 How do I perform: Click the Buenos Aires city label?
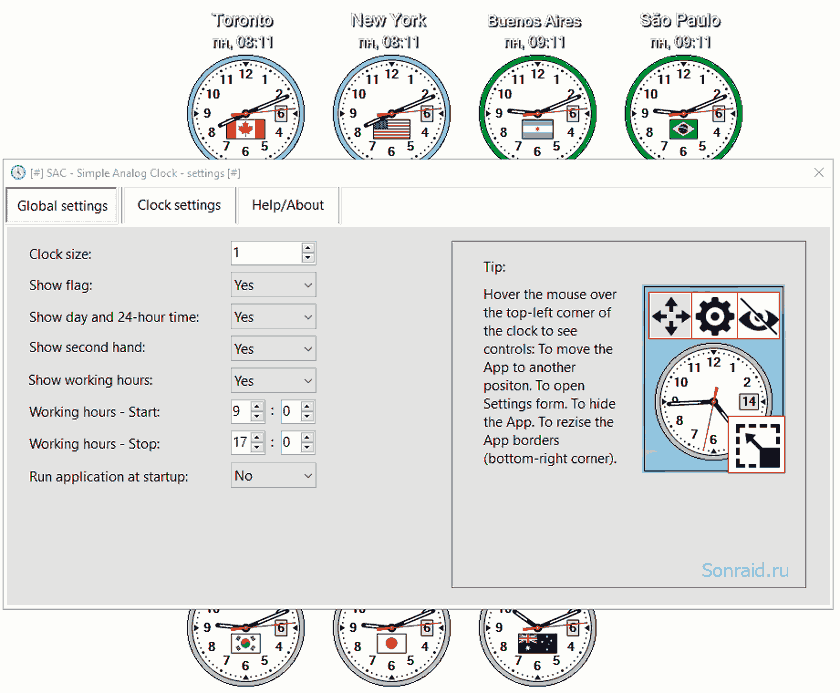pos(535,21)
